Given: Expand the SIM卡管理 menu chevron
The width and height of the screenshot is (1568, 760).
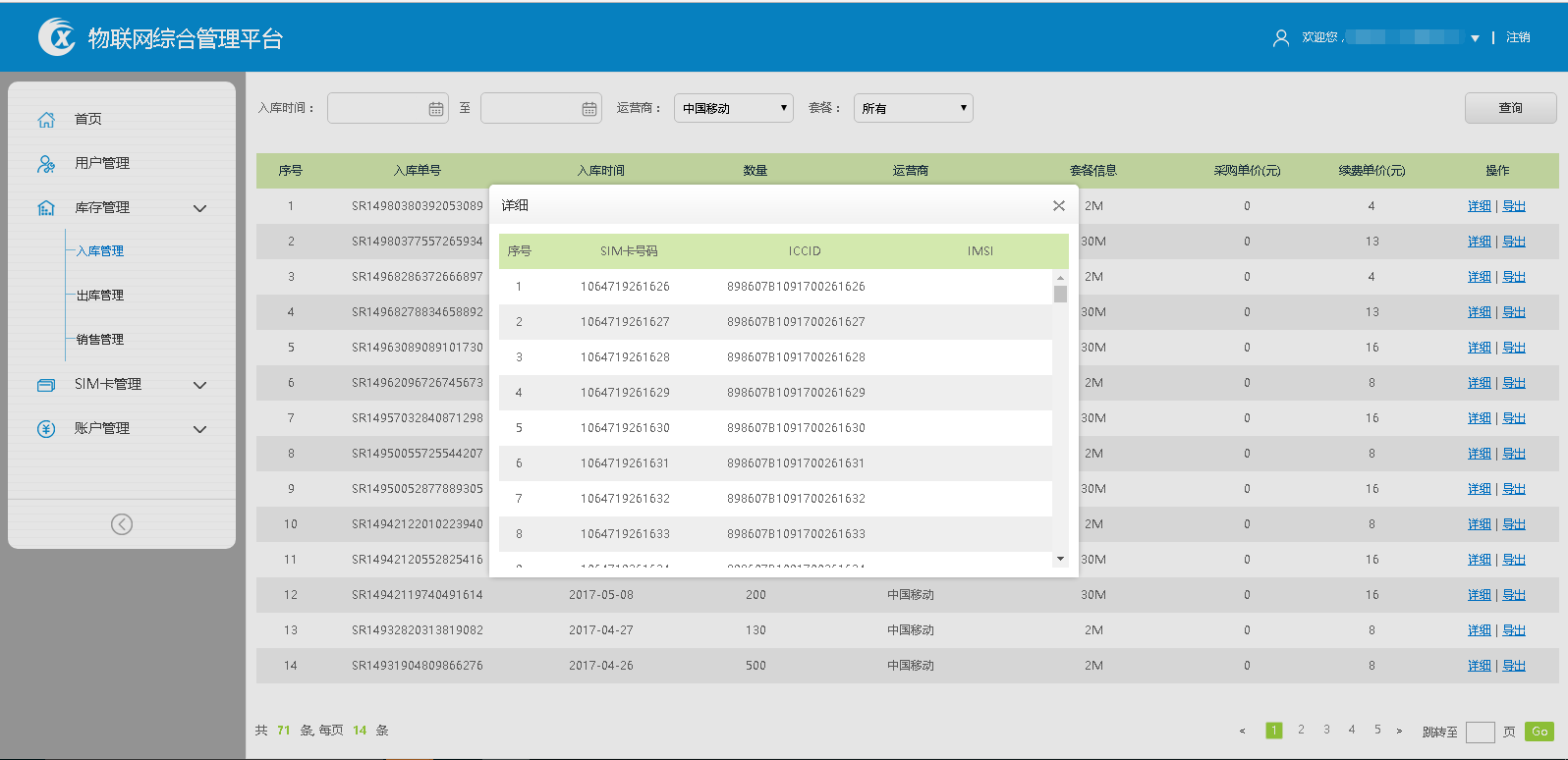Looking at the screenshot, I should coord(200,385).
